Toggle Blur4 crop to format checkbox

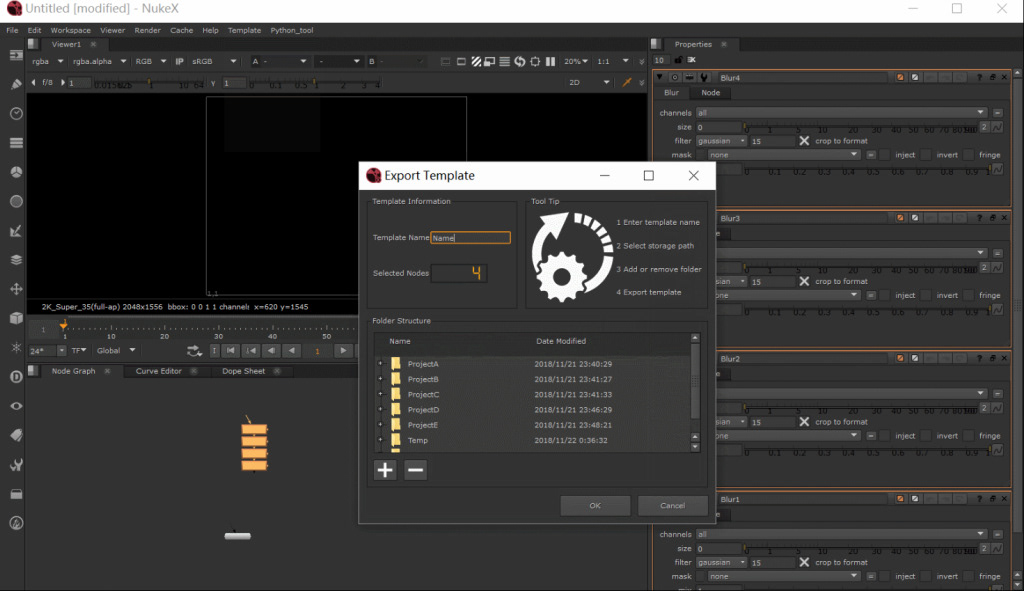[804, 141]
